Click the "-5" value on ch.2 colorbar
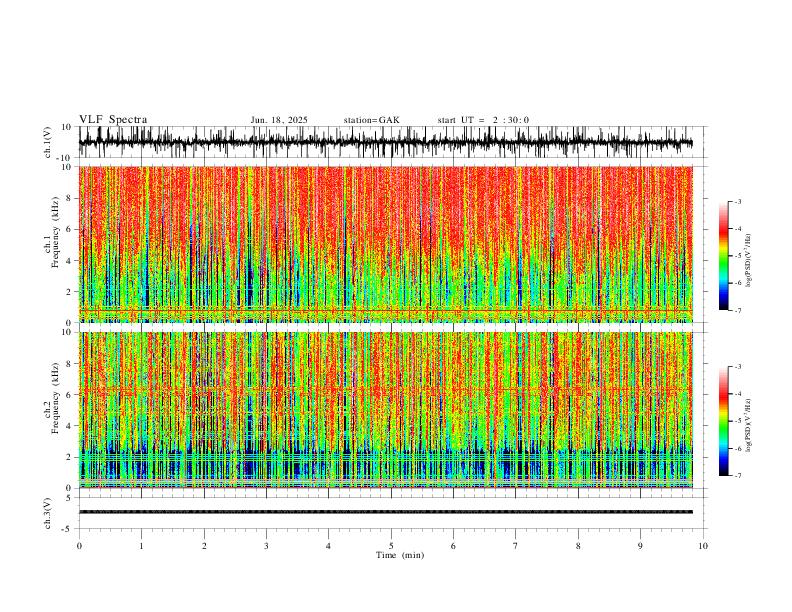Image resolution: width=792 pixels, height=612 pixels. (738, 421)
